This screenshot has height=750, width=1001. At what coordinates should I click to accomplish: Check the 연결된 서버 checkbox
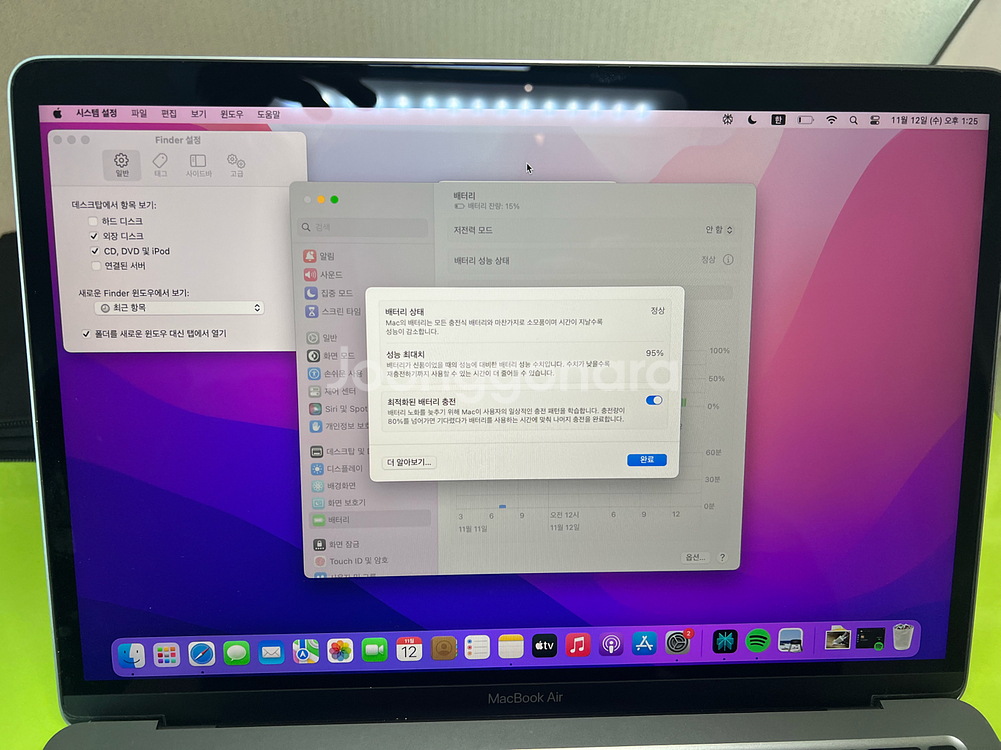coord(95,266)
